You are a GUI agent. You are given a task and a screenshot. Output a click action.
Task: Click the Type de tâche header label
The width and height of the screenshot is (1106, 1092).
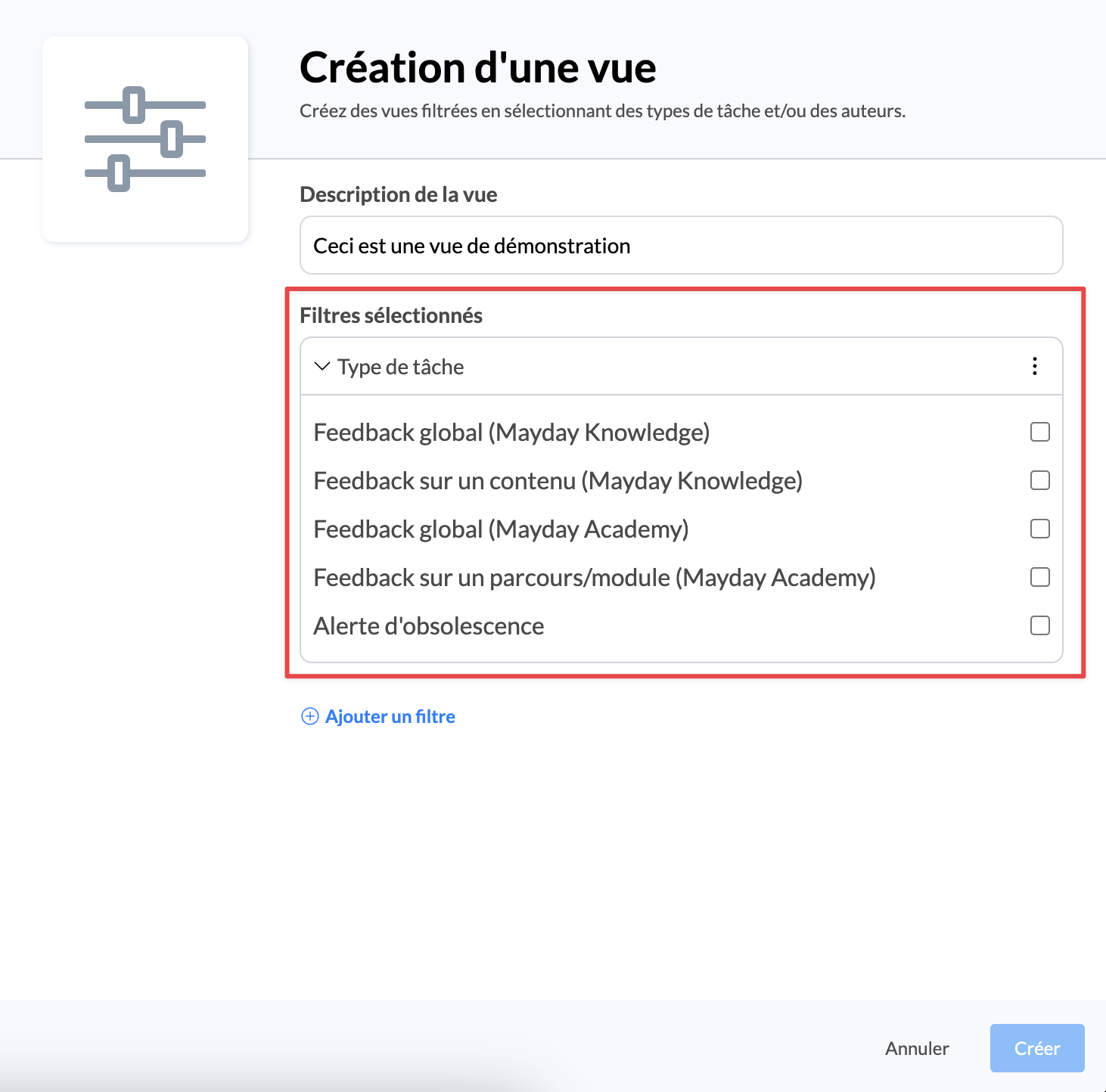coord(401,367)
